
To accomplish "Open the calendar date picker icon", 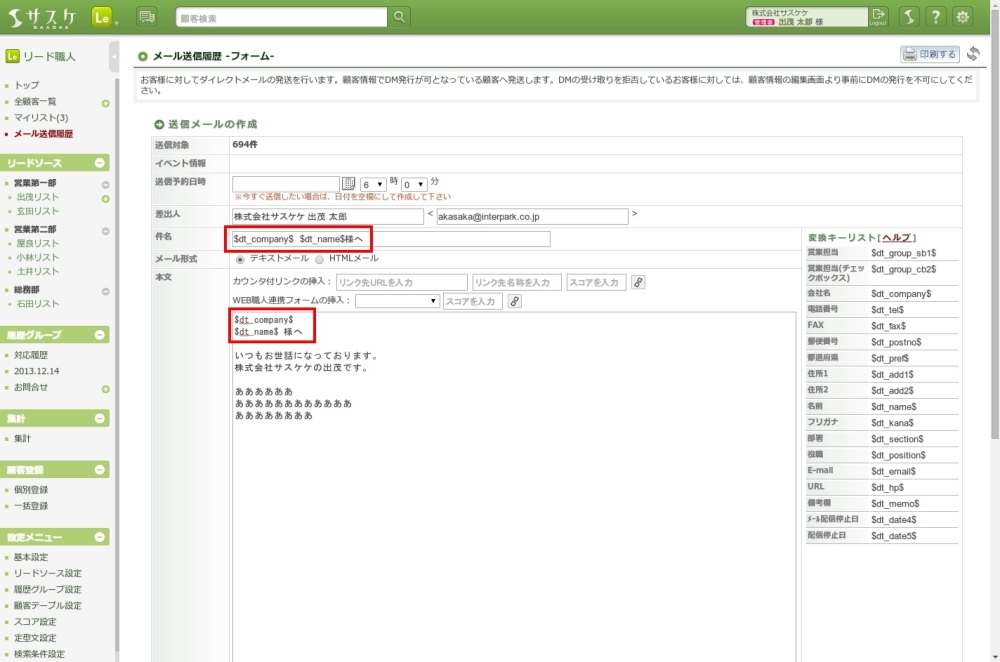I will coord(349,184).
